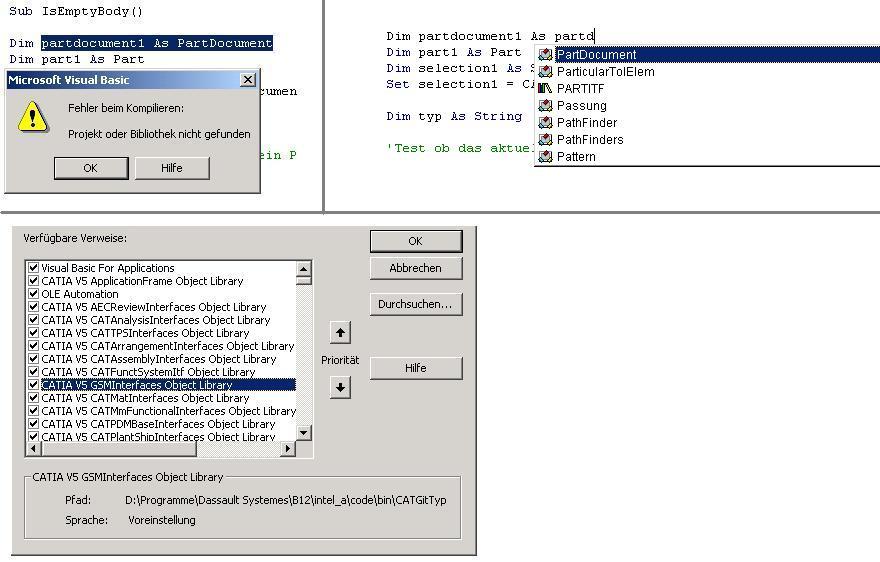Toggle CATIA V5 CATMmFunctionalInterfaces checkbox
Screen dimensions: 880x562
click(34, 410)
